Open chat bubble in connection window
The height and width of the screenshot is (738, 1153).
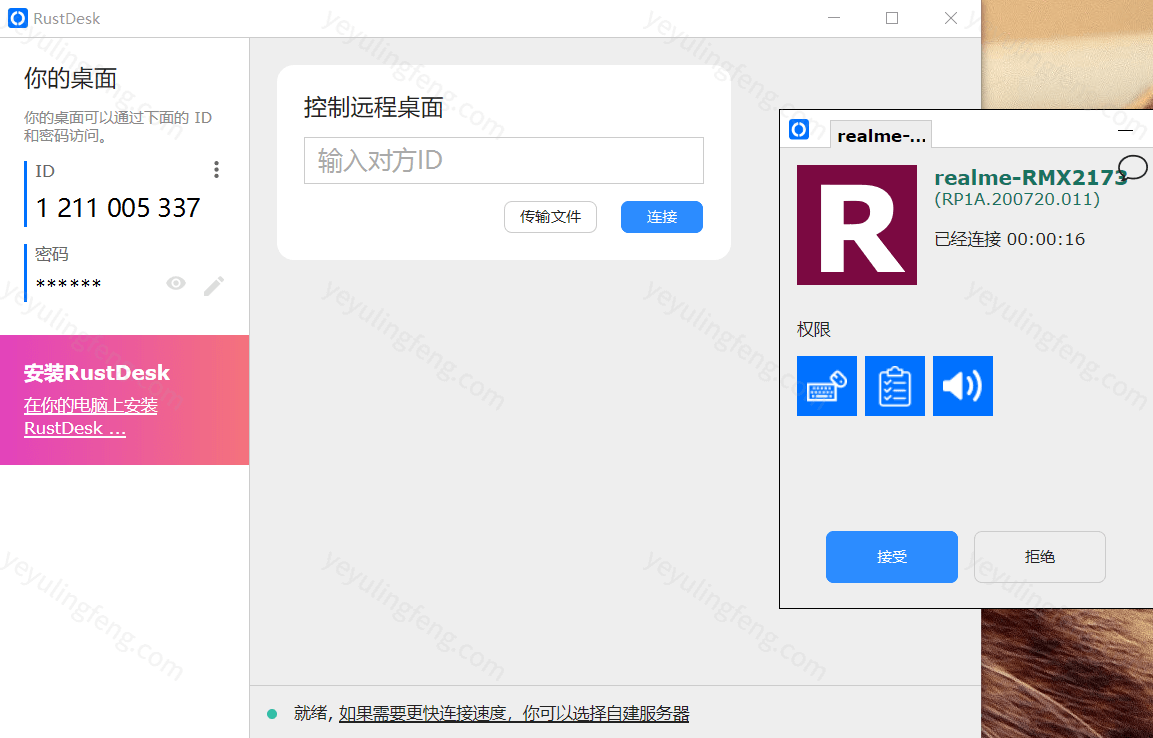1132,167
